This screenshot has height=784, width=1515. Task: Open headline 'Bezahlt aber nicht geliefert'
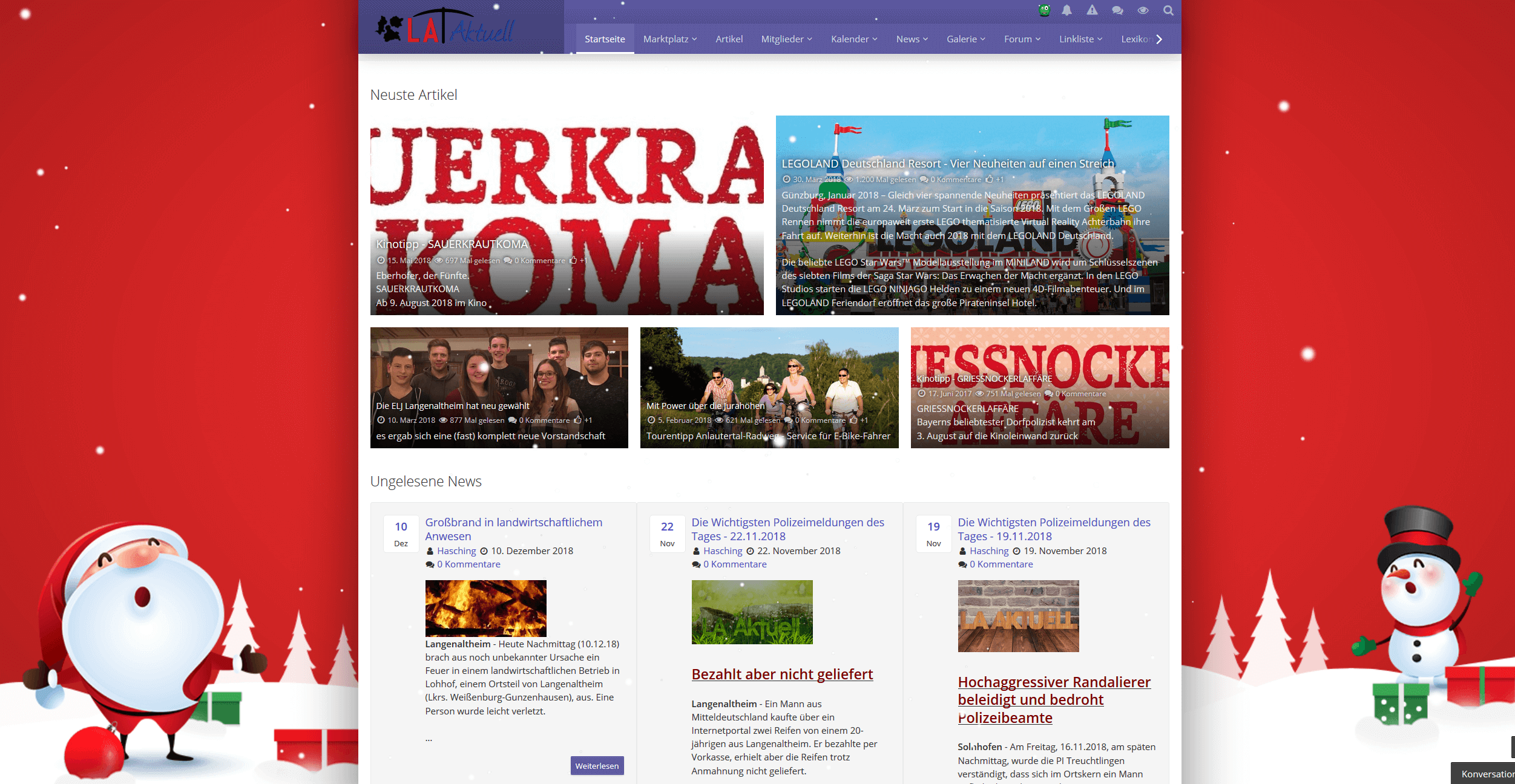(782, 674)
